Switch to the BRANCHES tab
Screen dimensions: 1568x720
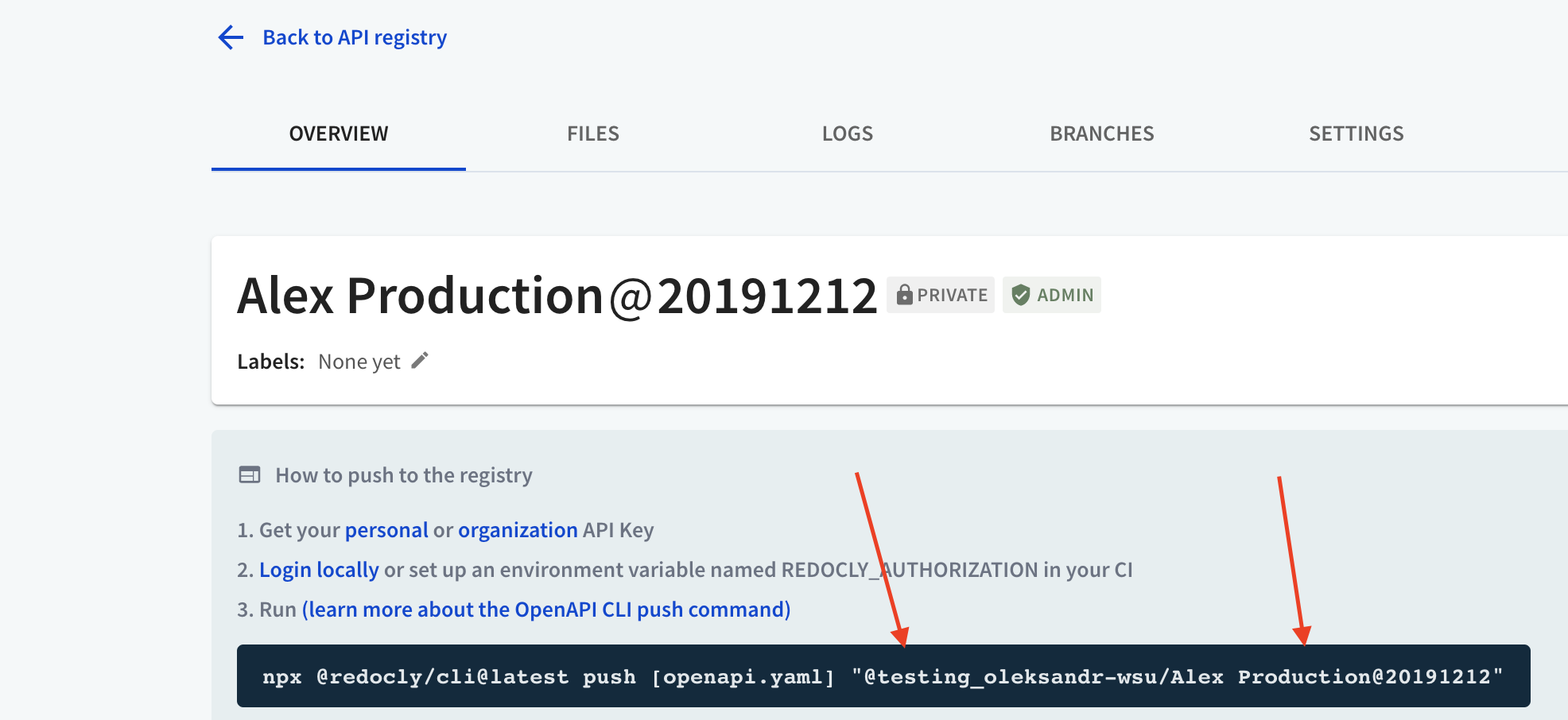1101,134
